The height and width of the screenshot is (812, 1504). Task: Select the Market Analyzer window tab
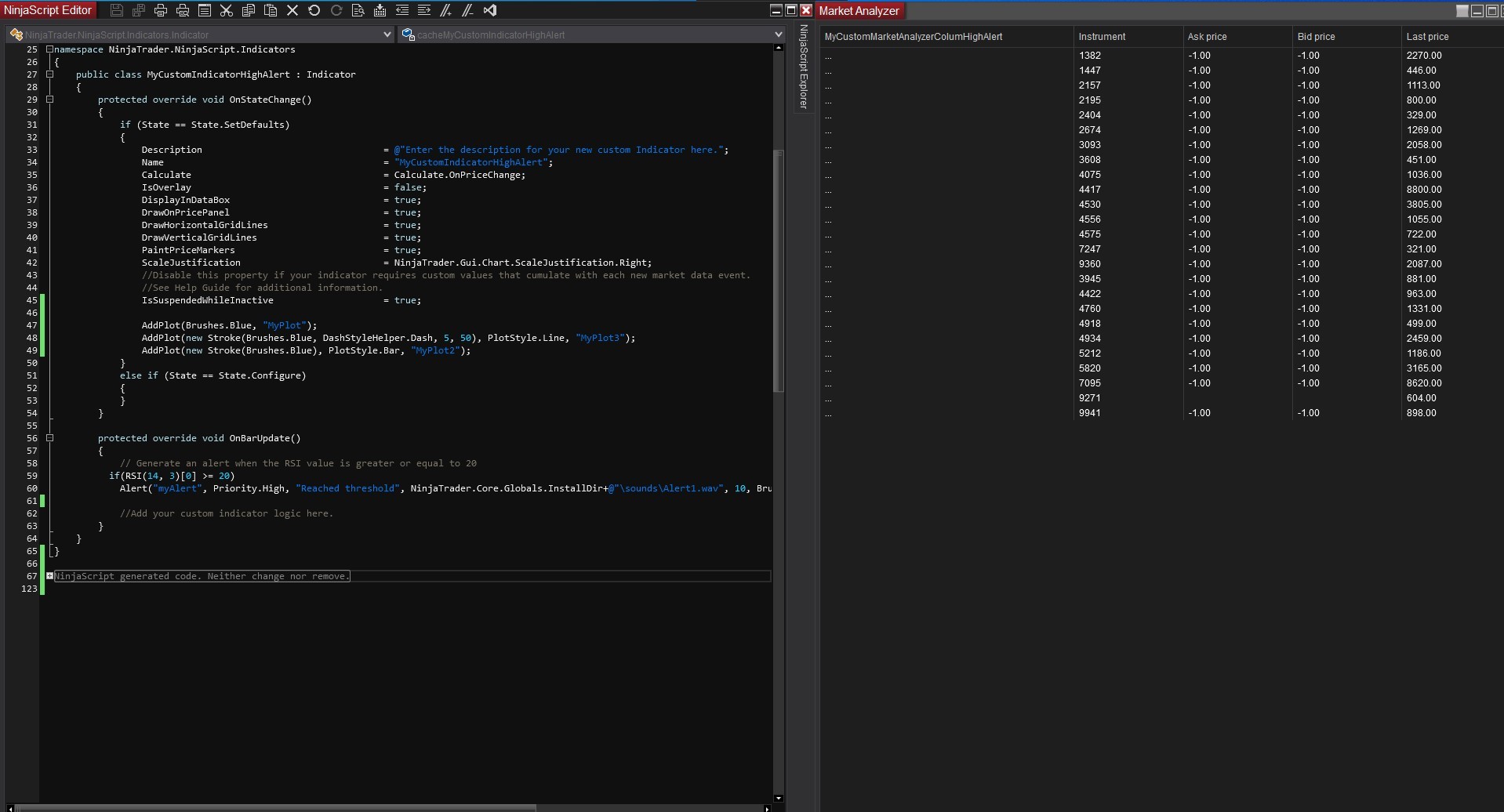859,11
